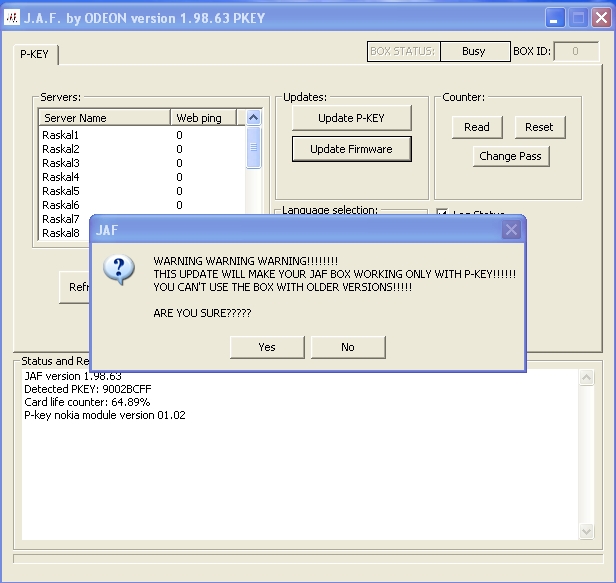Click the ARE YOU SURE????? text in the dialog

tap(202, 314)
